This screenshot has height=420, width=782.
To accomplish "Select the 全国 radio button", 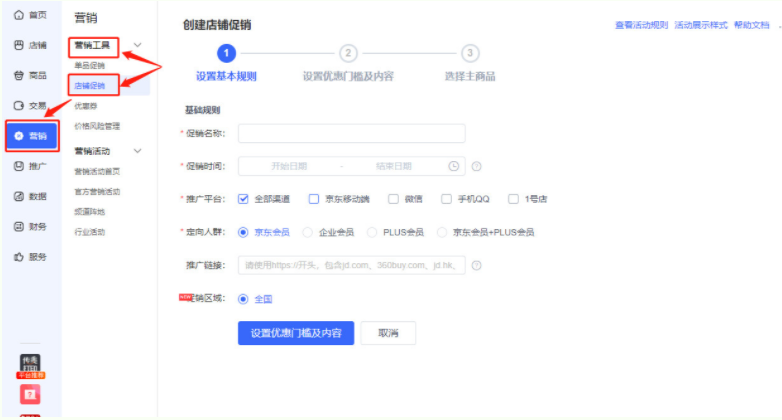I will (243, 299).
